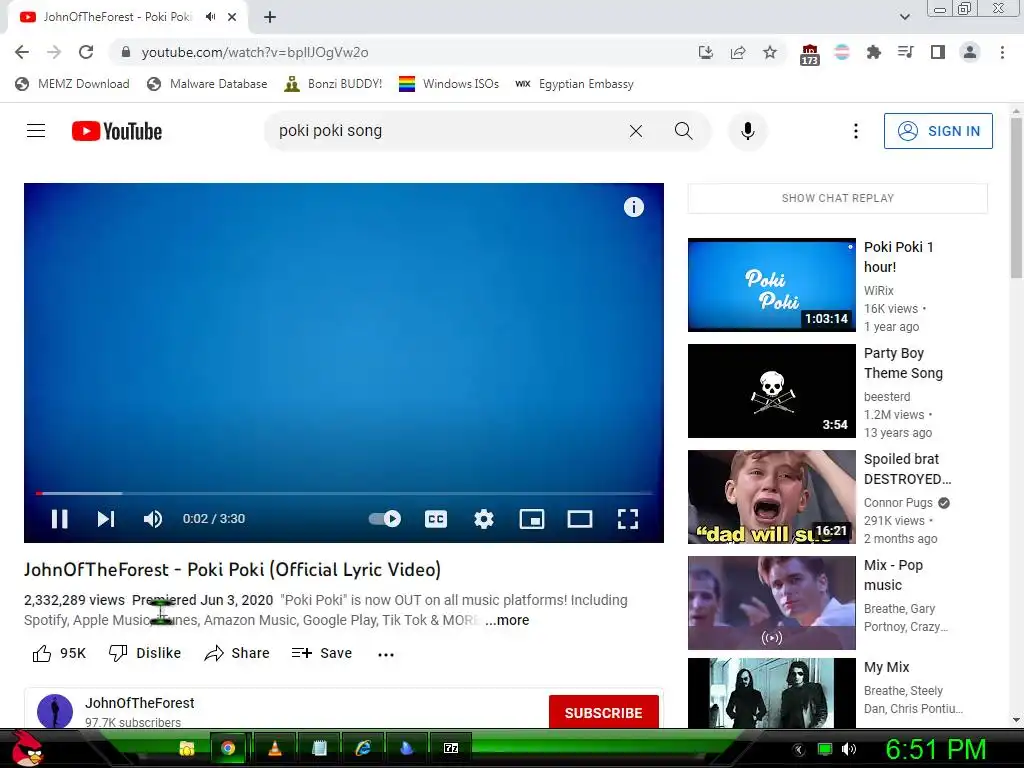The height and width of the screenshot is (768, 1024).
Task: Open the Bonzi BUDDY! bookmark
Action: tap(333, 84)
